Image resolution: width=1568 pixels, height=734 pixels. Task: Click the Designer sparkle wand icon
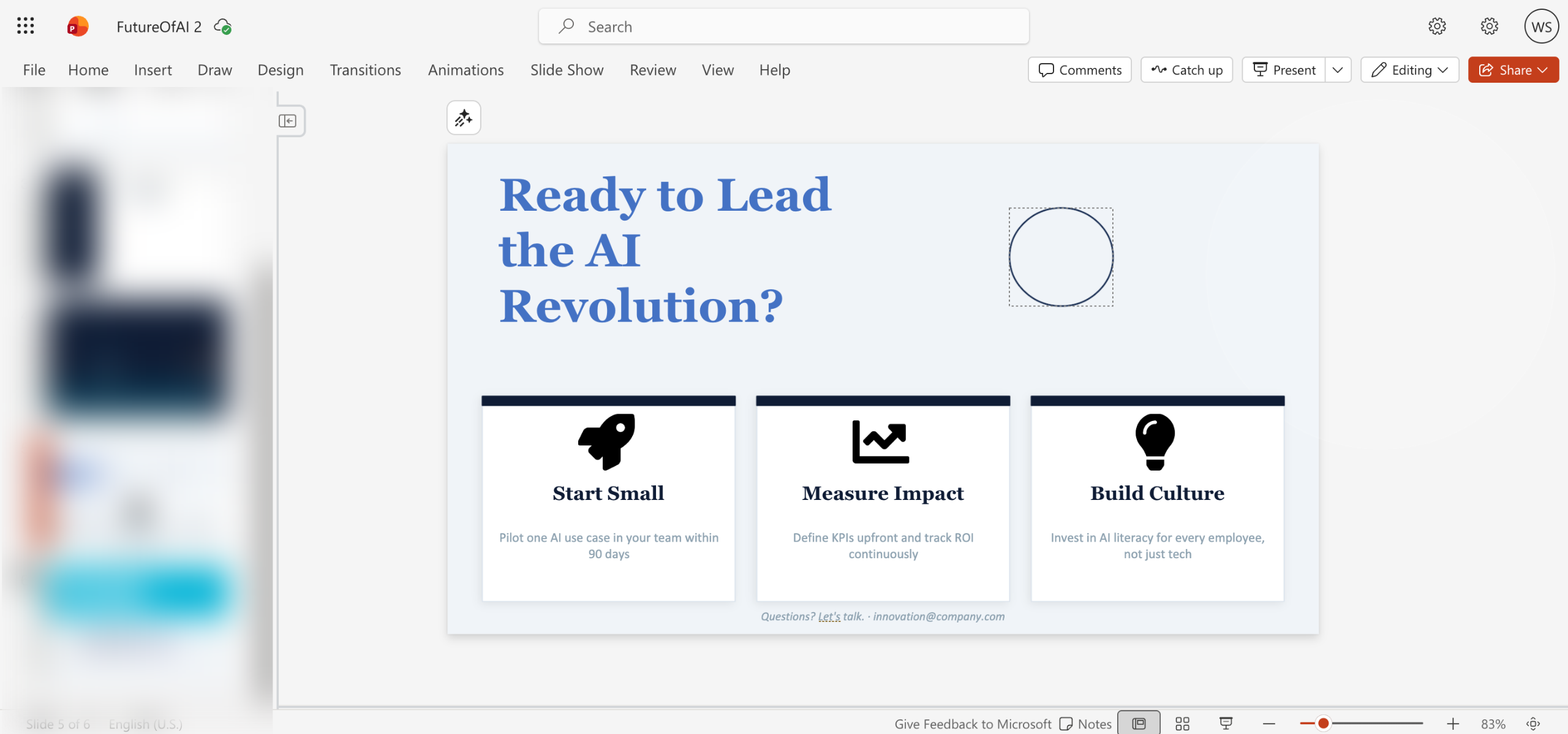pyautogui.click(x=464, y=118)
